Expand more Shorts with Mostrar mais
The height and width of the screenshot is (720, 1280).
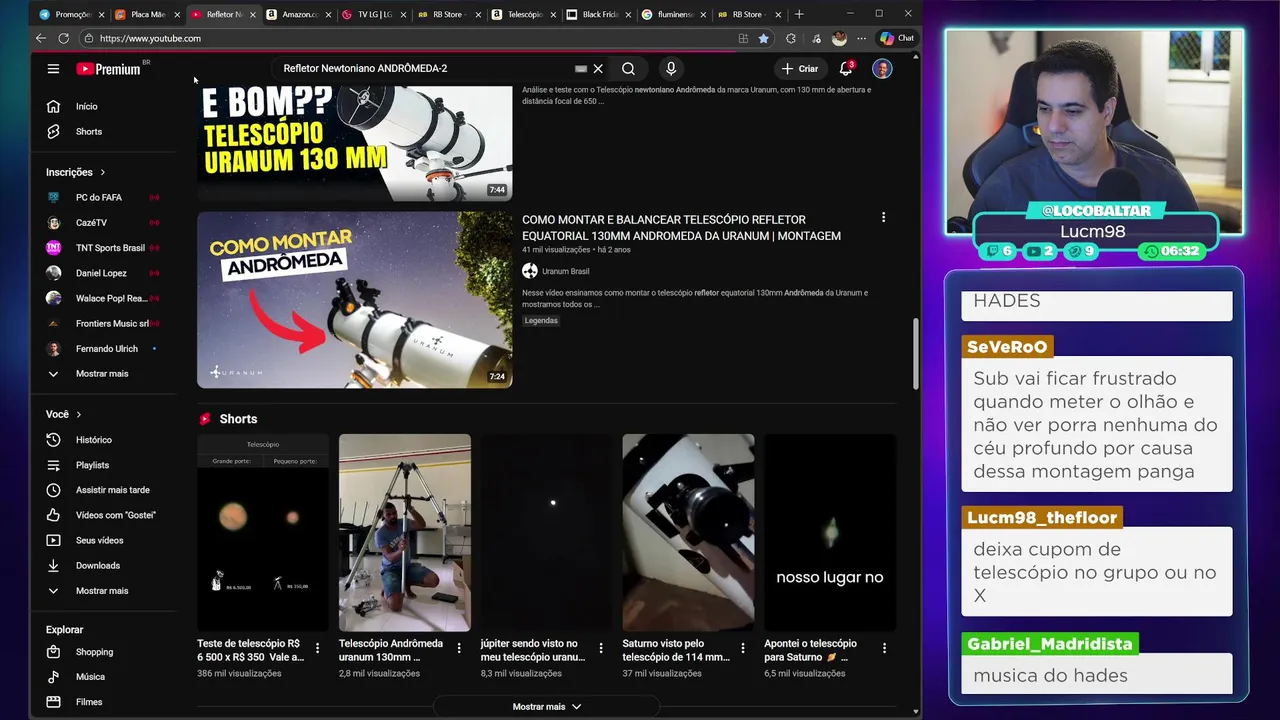point(546,706)
